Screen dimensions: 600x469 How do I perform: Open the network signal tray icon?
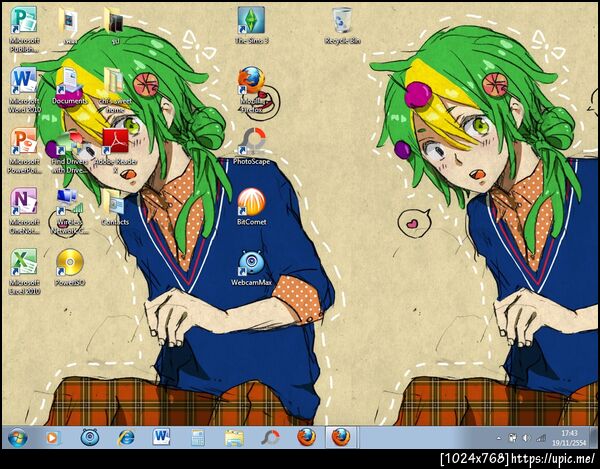coord(541,438)
